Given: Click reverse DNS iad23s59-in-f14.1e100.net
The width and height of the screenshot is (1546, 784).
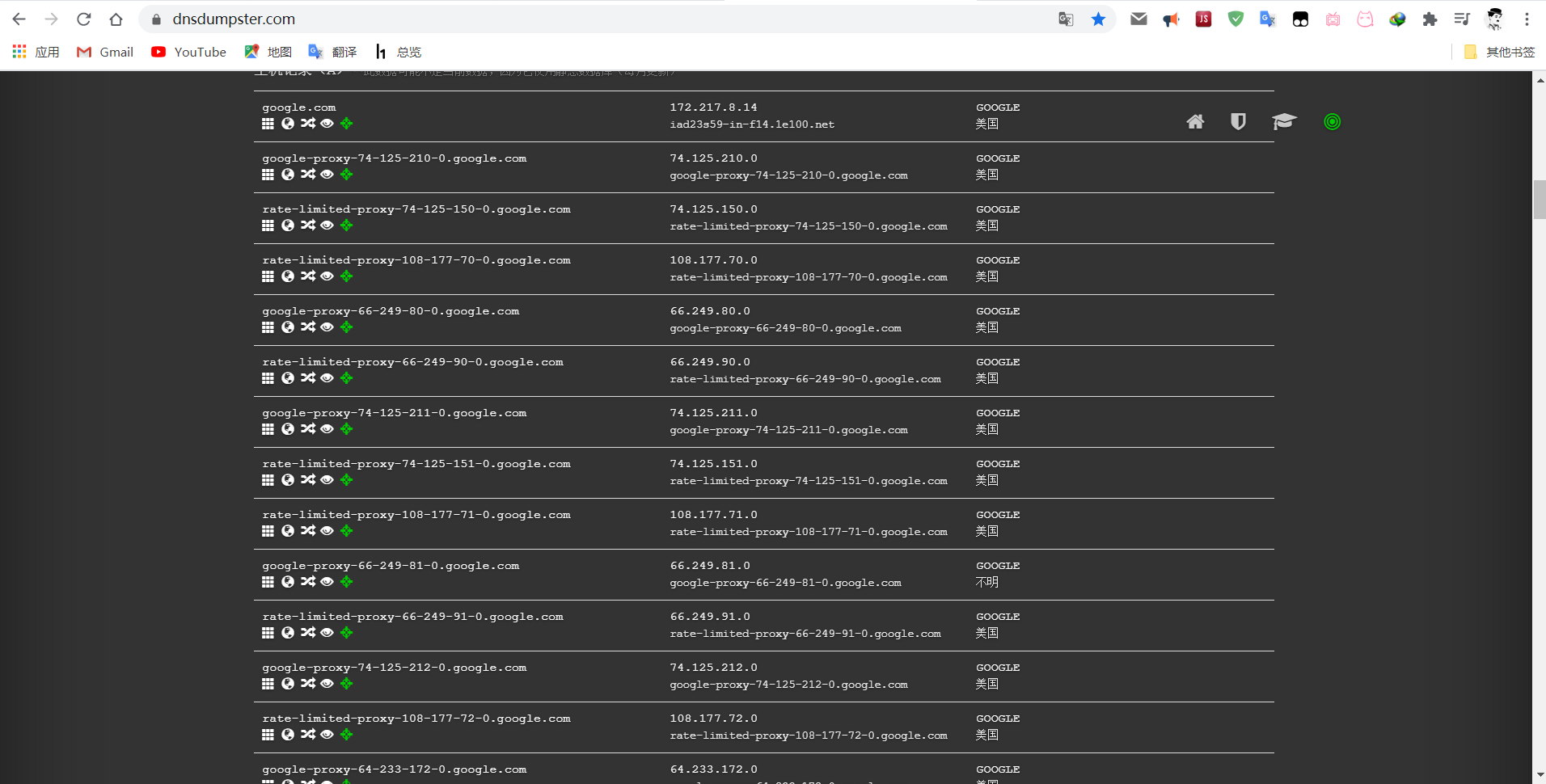Looking at the screenshot, I should coord(752,124).
